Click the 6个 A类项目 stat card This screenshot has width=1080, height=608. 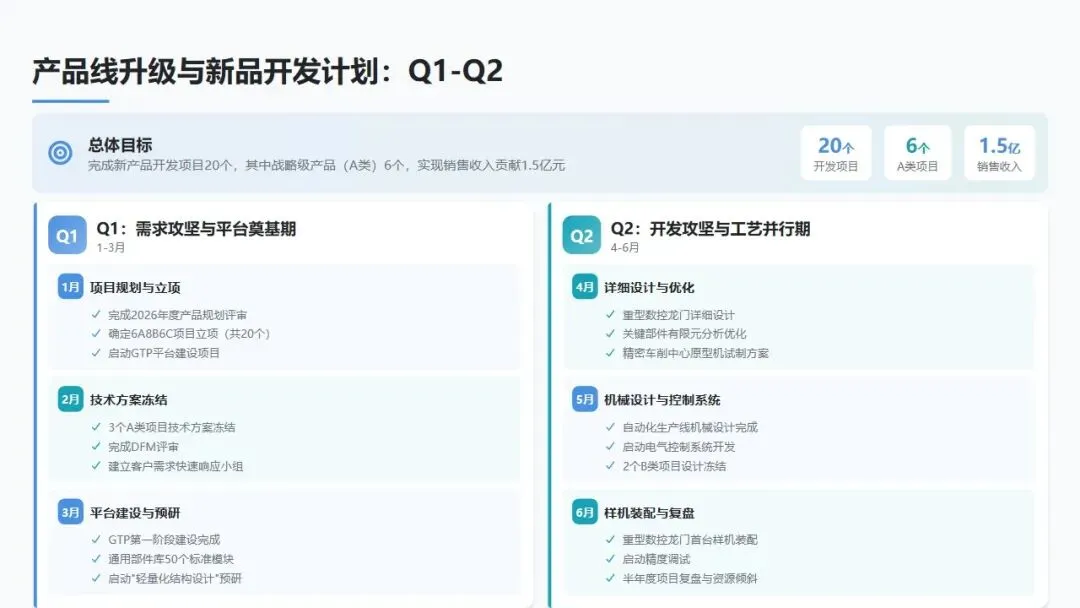917,153
